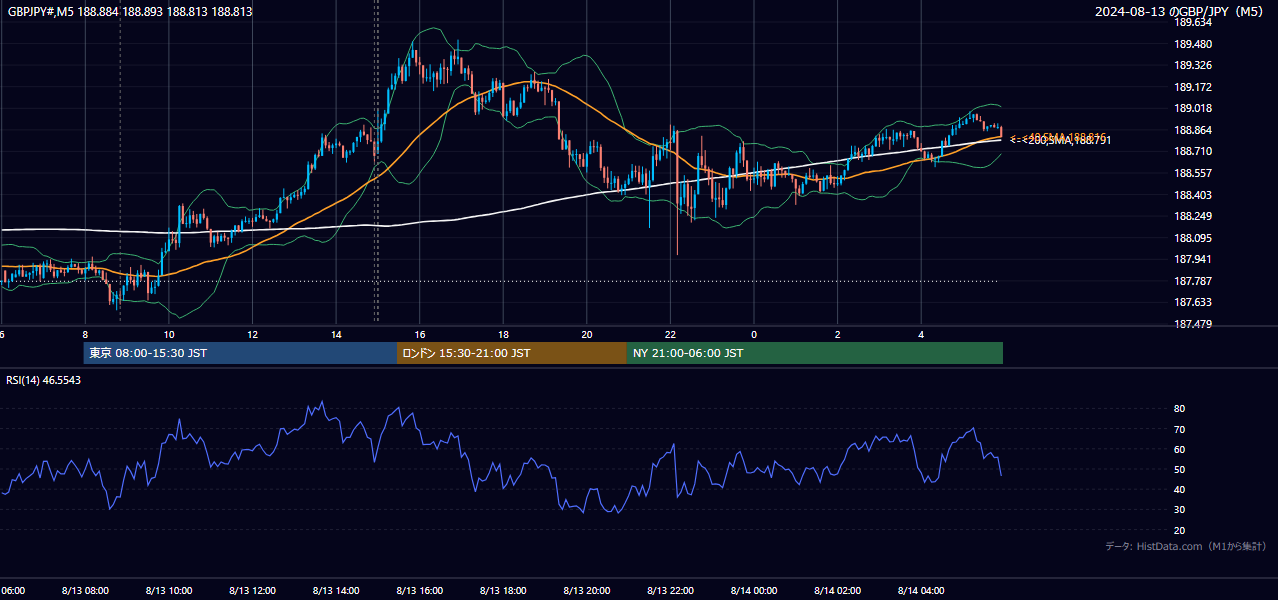Screen dimensions: 1278x600
Task: Click hour tick 18 under price chart
Action: click(x=503, y=334)
